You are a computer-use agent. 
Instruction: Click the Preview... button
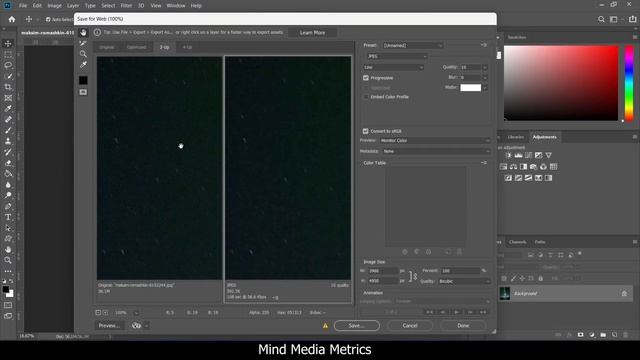[x=109, y=326]
